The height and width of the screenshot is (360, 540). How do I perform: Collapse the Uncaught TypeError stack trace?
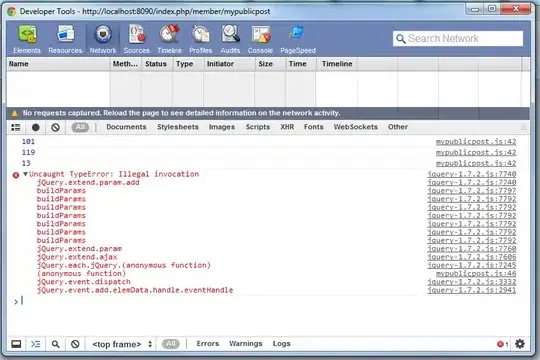(x=25, y=174)
